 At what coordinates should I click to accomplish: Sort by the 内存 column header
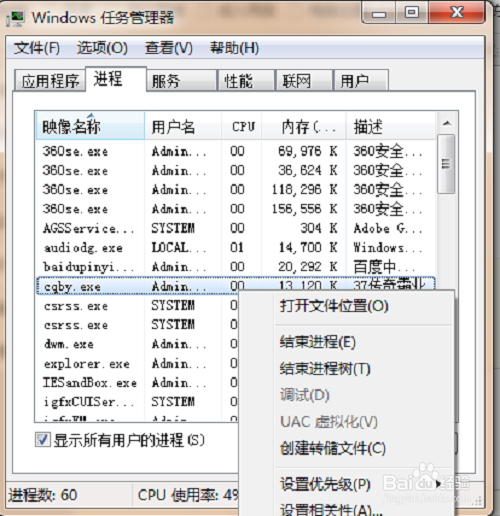[304, 127]
